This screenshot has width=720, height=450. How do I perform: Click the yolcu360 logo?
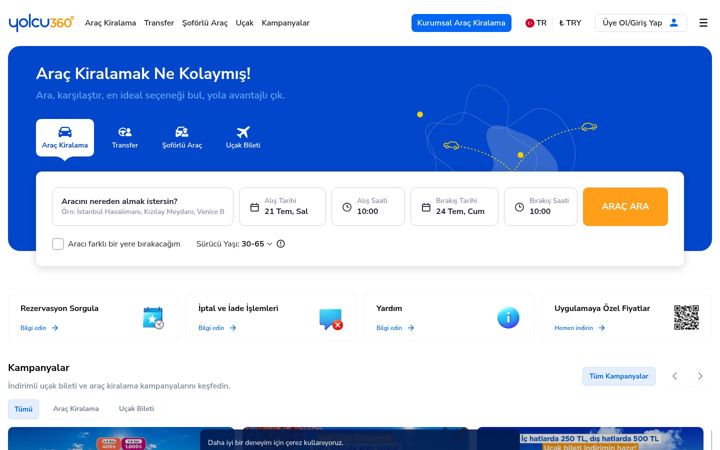[x=41, y=23]
